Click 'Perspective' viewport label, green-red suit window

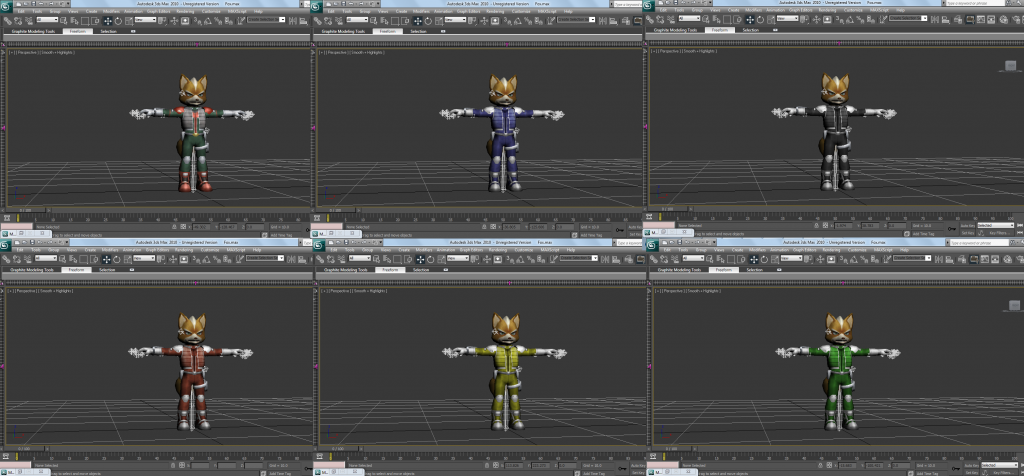[x=26, y=52]
